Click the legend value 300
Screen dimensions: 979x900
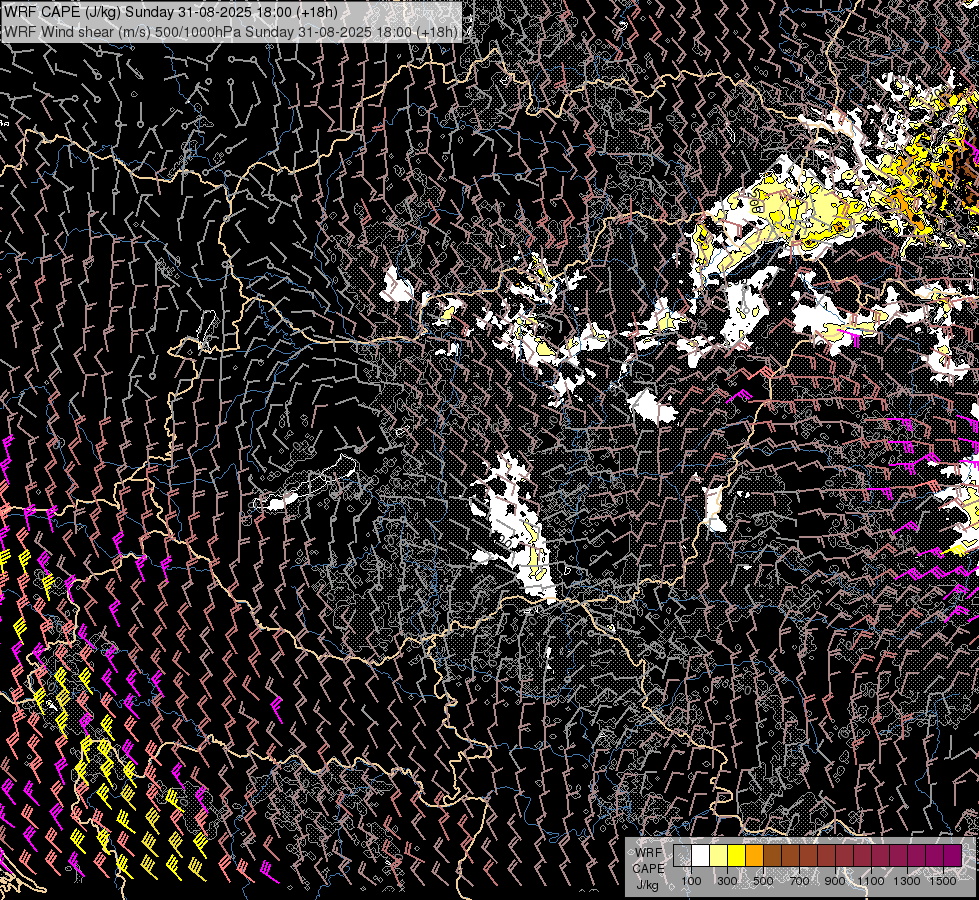click(x=727, y=881)
